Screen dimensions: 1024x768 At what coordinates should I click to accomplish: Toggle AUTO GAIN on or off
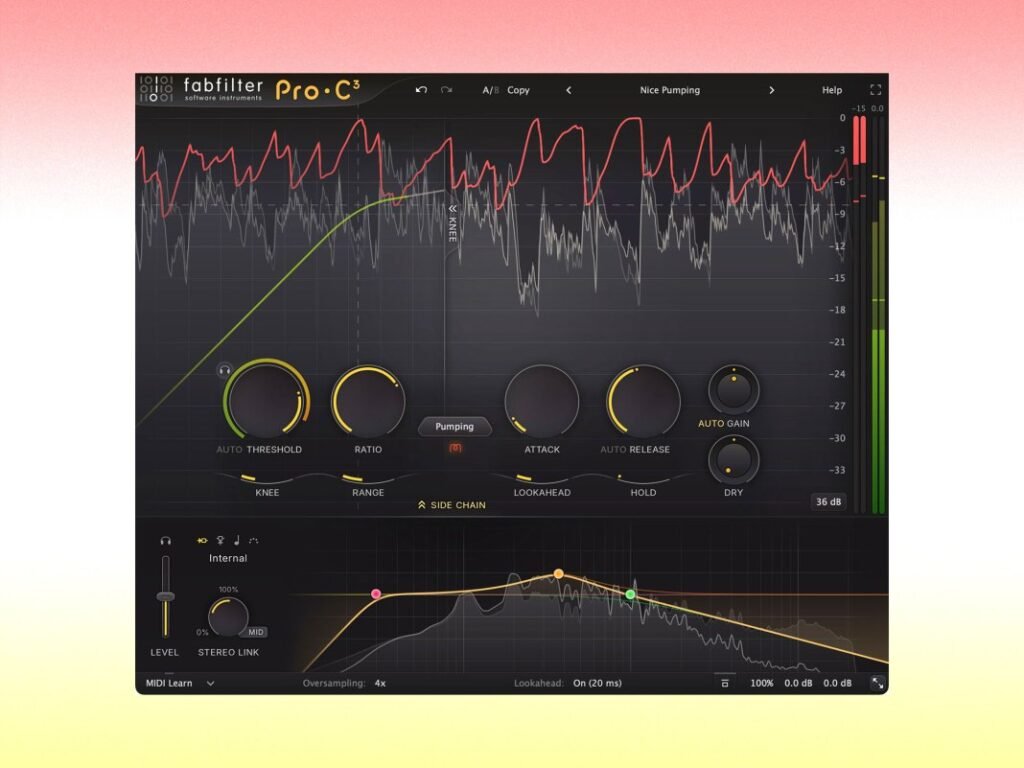(724, 423)
